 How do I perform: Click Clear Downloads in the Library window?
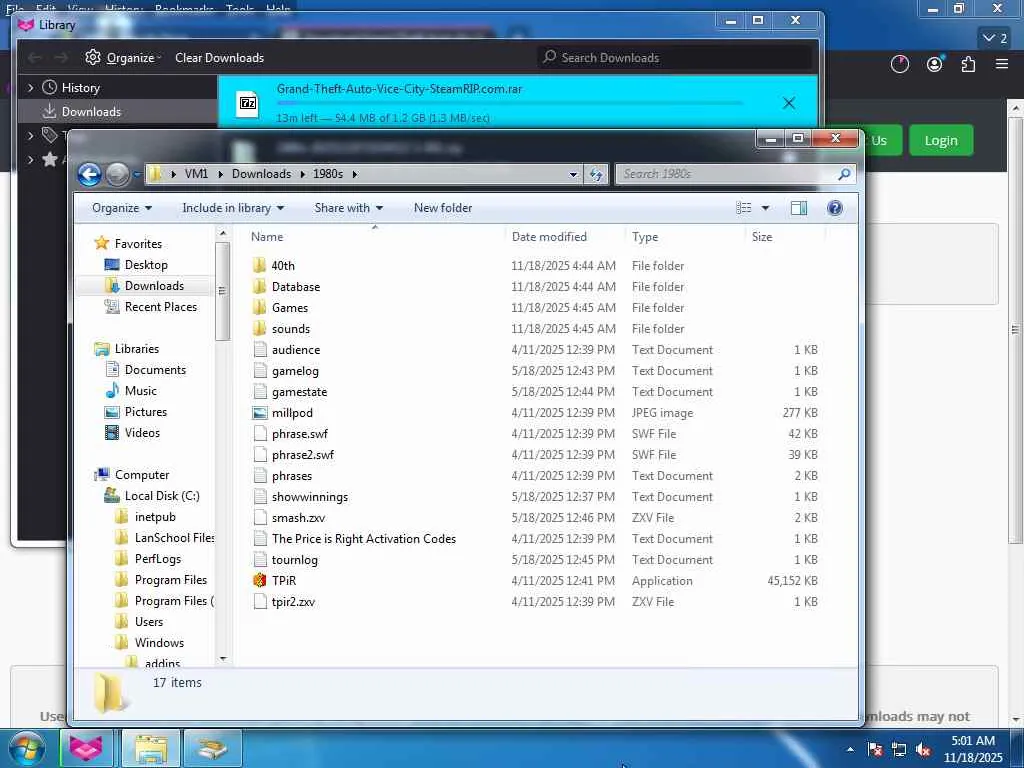pyautogui.click(x=219, y=57)
